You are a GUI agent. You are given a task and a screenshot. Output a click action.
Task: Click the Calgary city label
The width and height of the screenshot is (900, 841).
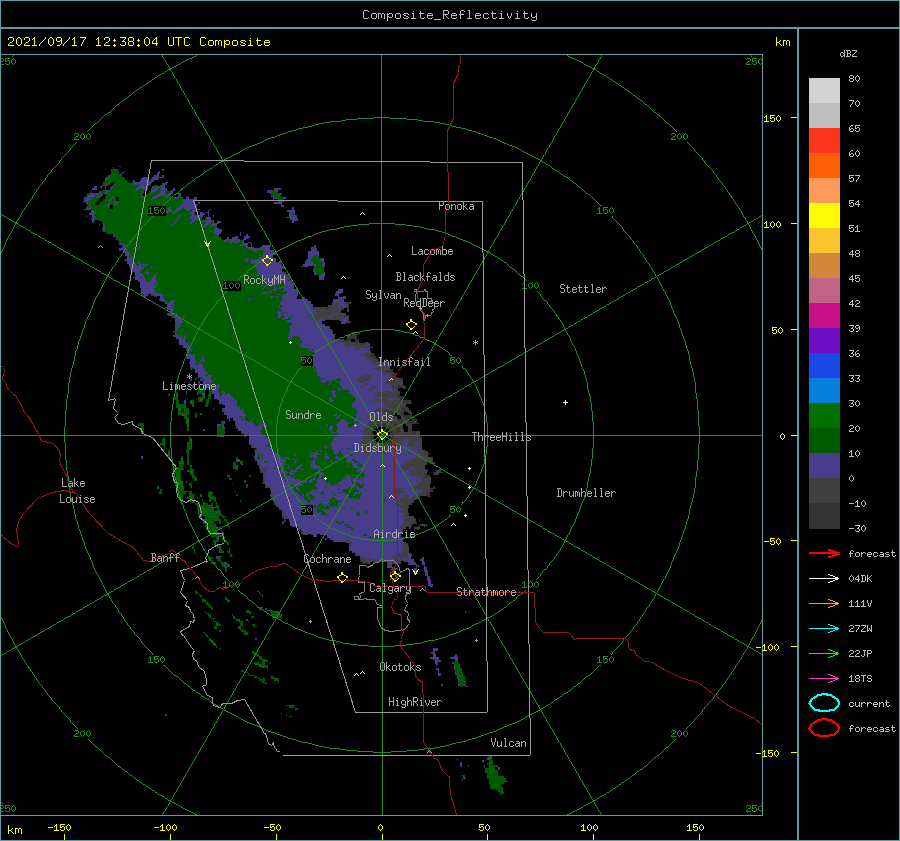coord(390,588)
